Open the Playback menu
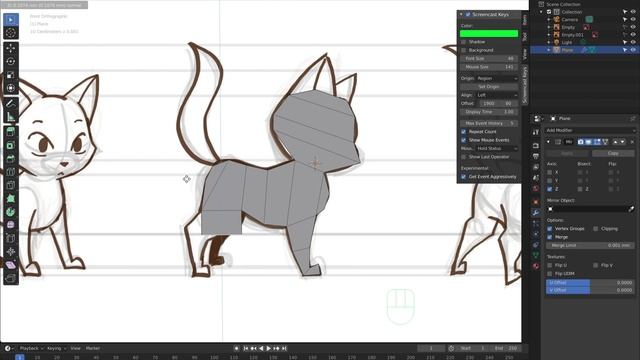 point(31,349)
